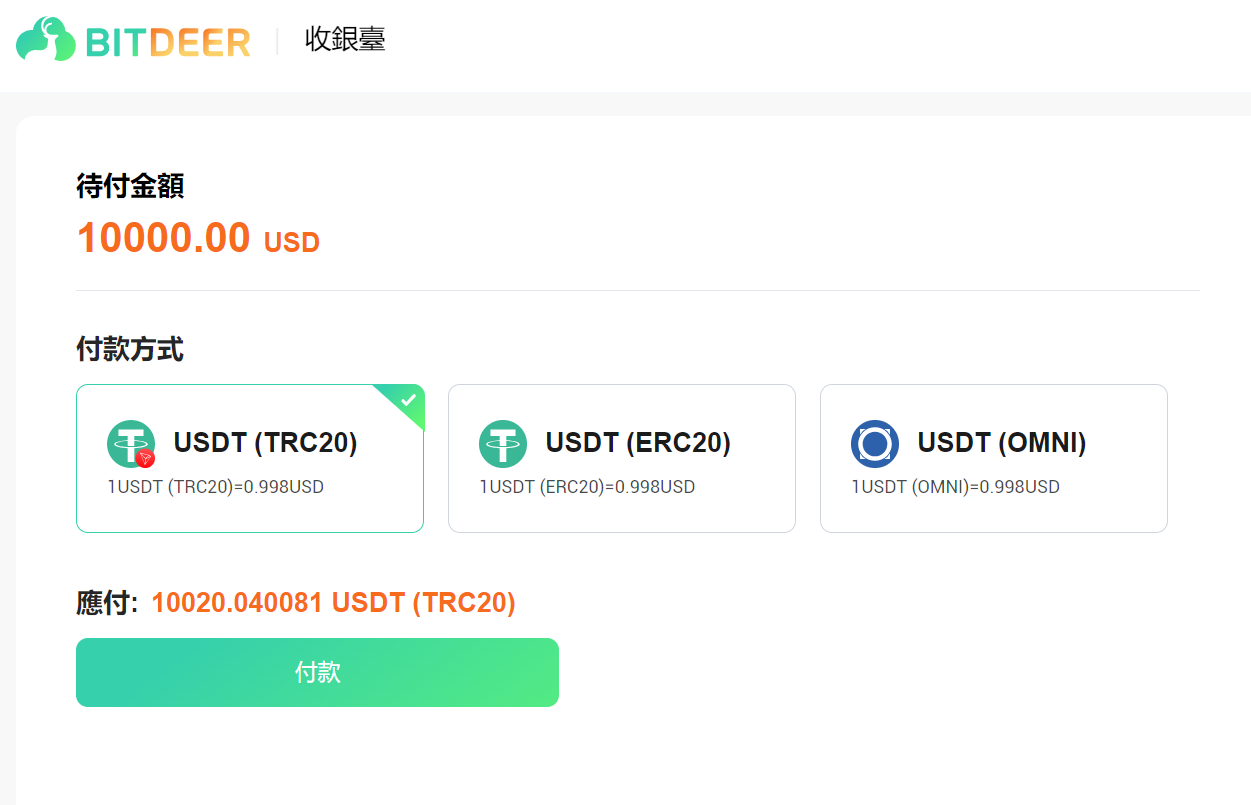Click the USDT (ERC20) Tether coin icon
1251x805 pixels.
coord(503,444)
